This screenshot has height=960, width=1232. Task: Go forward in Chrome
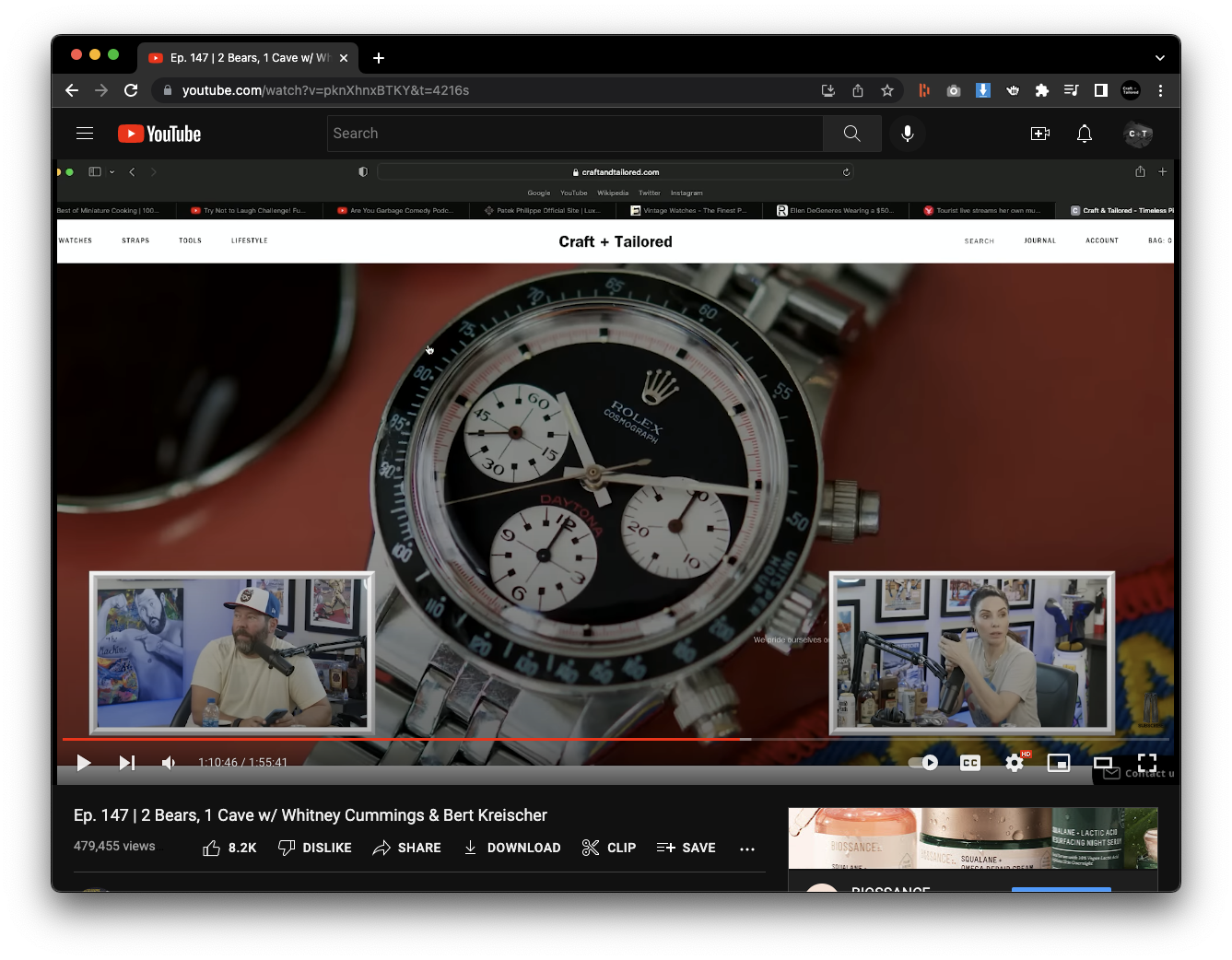(101, 90)
